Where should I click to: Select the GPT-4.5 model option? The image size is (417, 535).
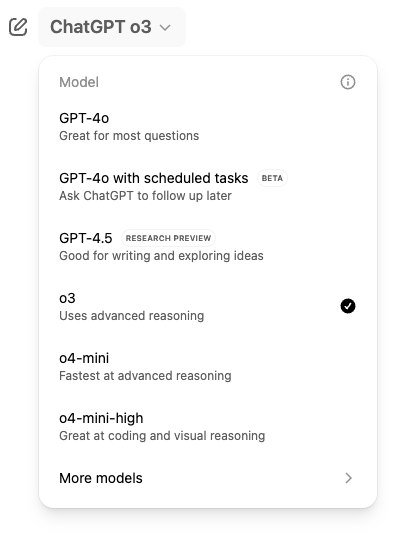tap(207, 247)
